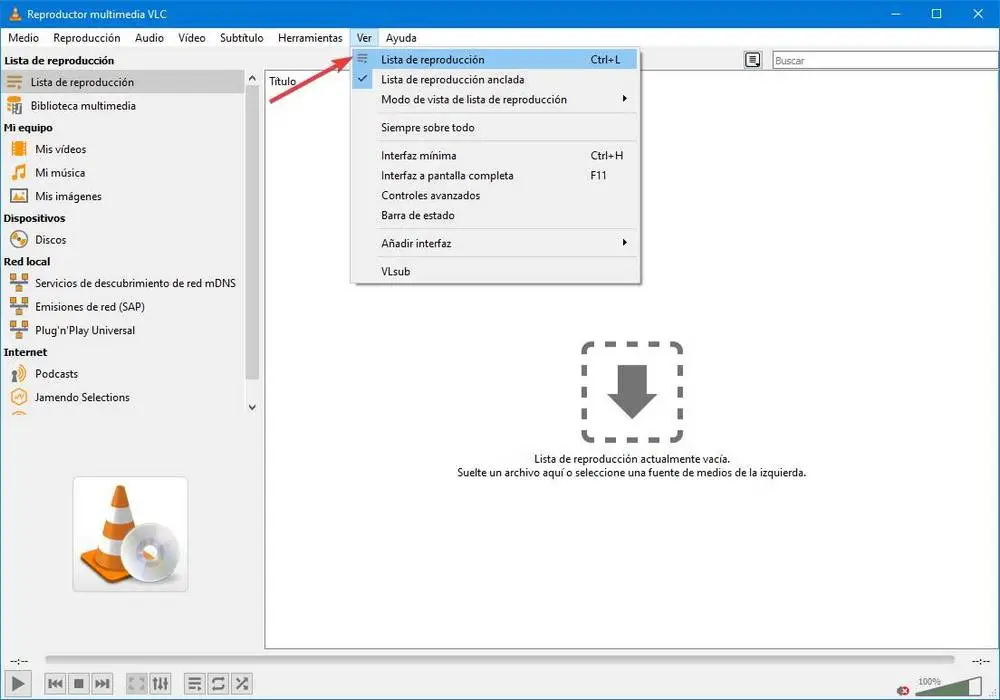
Task: Click the elapsed time label
Action: [x=19, y=661]
